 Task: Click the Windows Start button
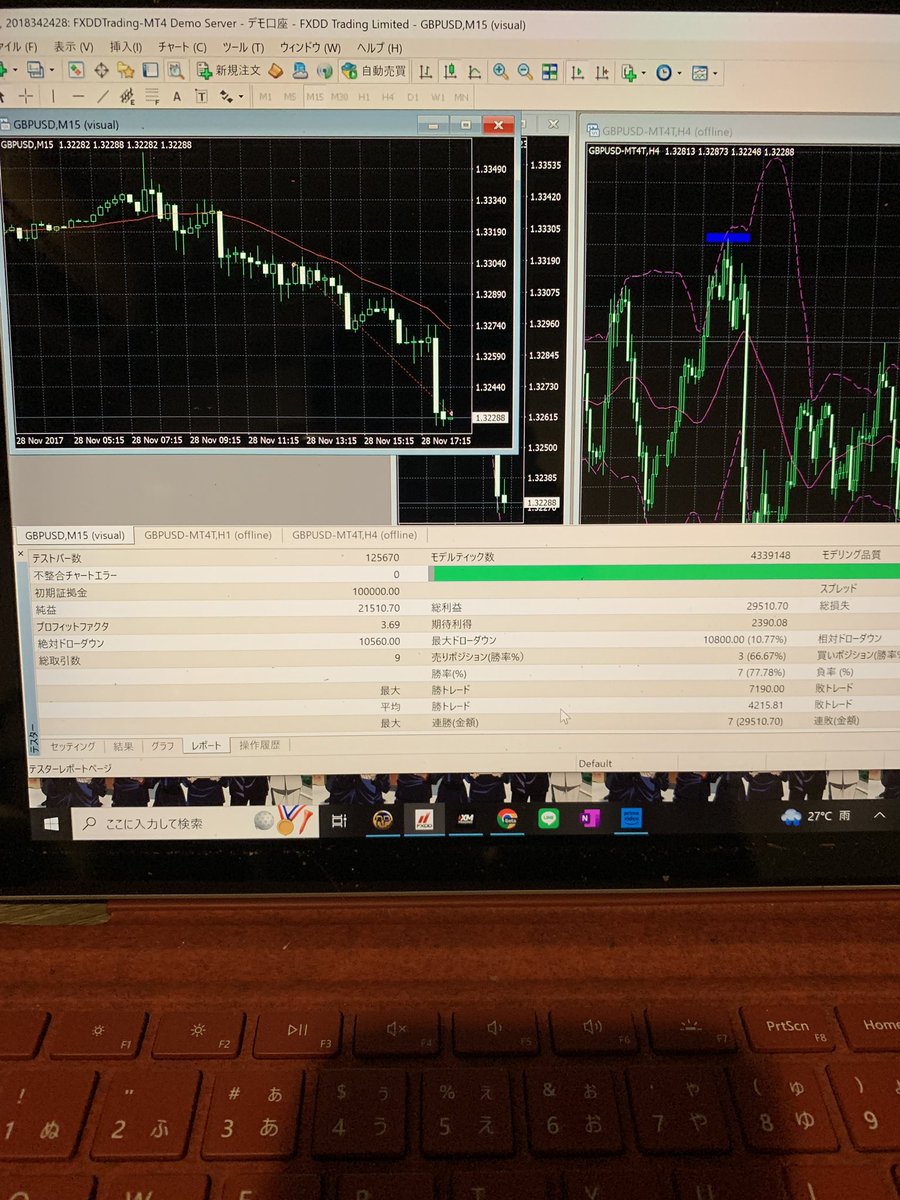click(50, 823)
